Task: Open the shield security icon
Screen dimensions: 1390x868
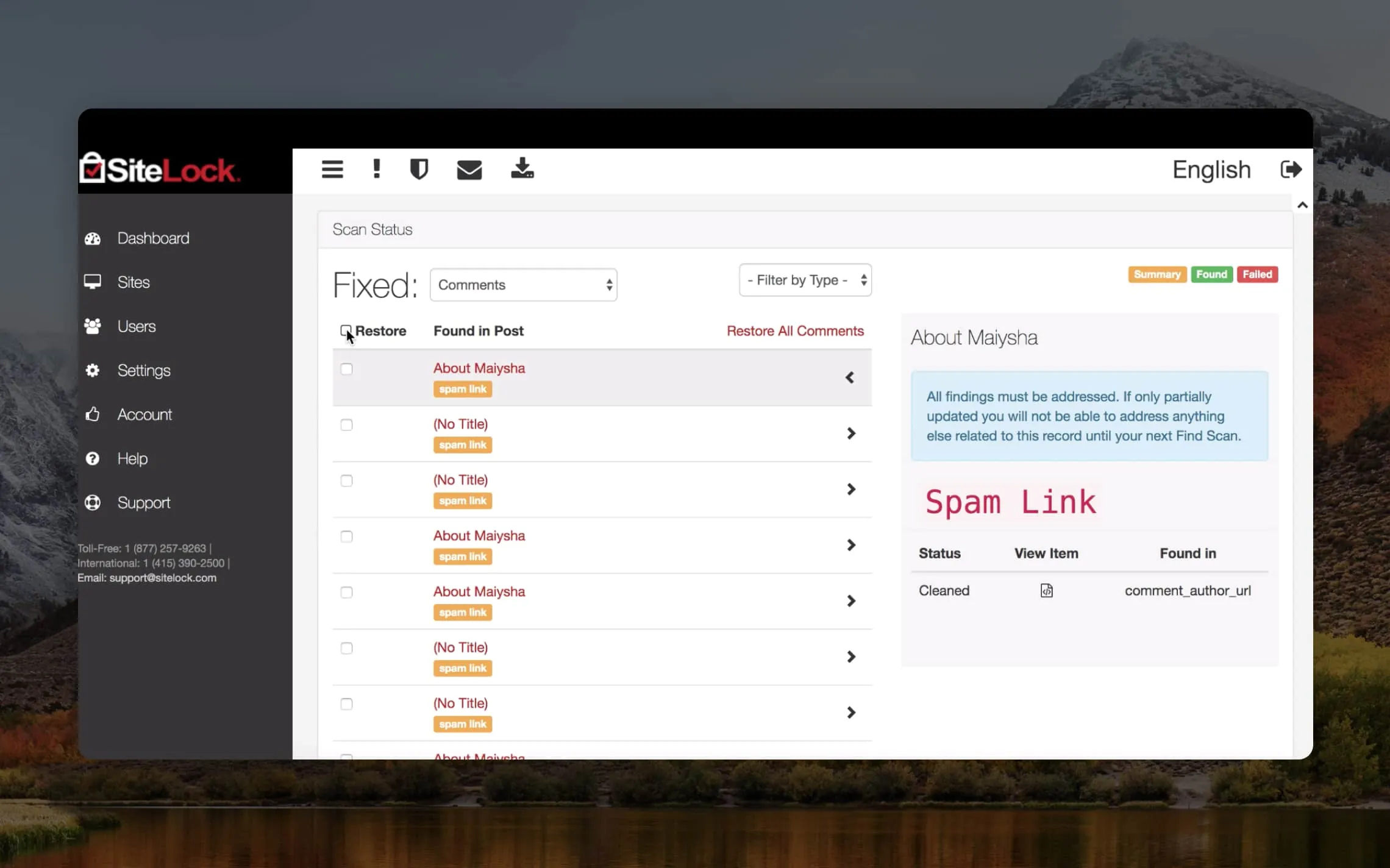Action: (x=419, y=169)
